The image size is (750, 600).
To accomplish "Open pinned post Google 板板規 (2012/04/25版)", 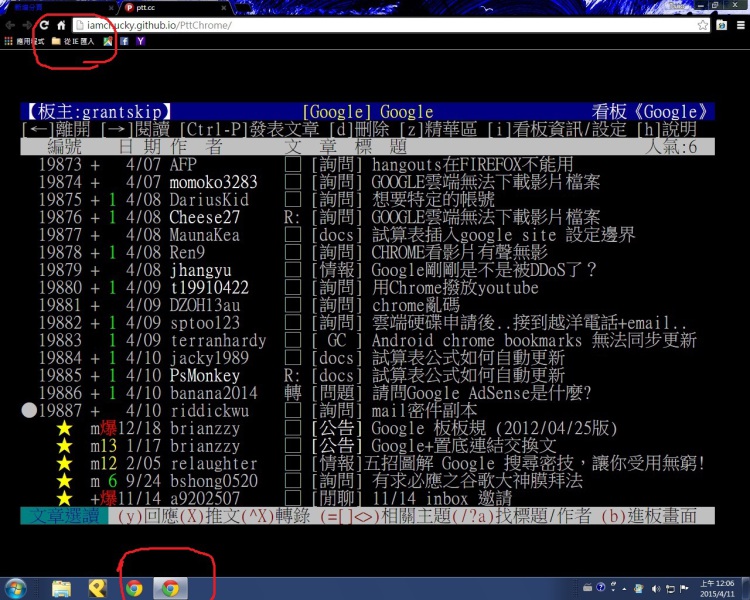I will (367, 428).
